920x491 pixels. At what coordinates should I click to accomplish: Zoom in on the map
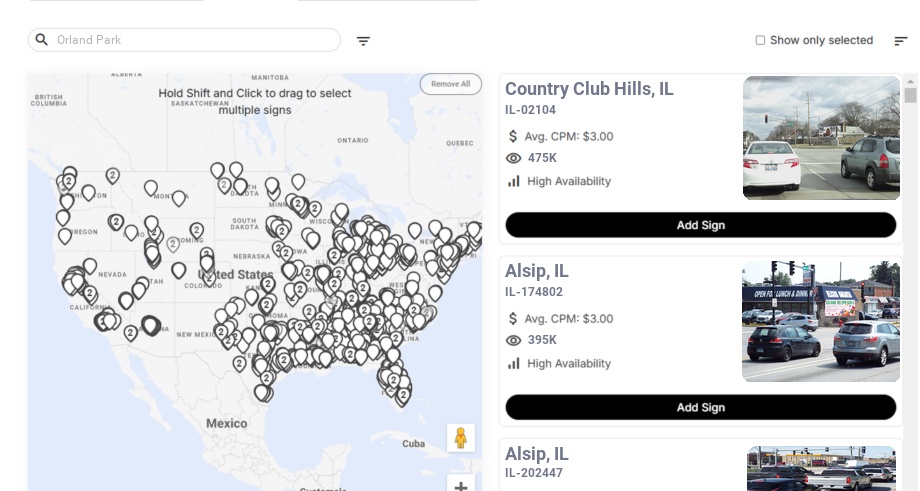point(460,486)
